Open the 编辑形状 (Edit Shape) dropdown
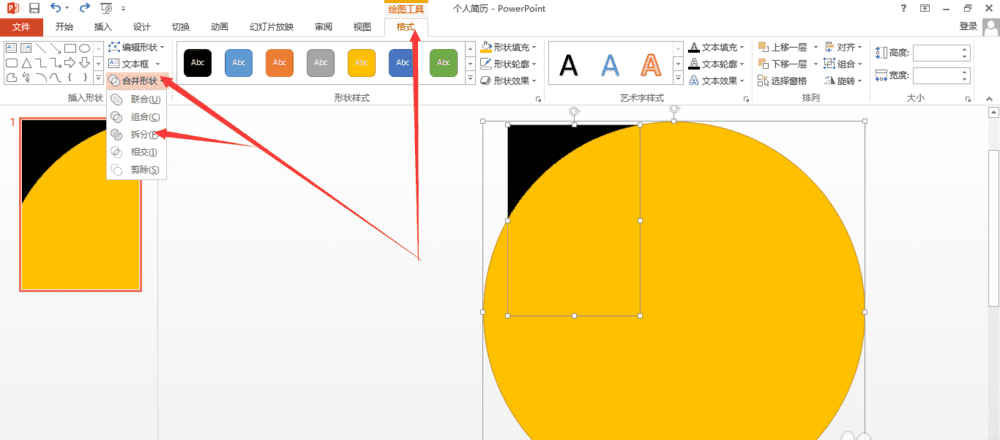This screenshot has width=1000, height=440. 136,47
